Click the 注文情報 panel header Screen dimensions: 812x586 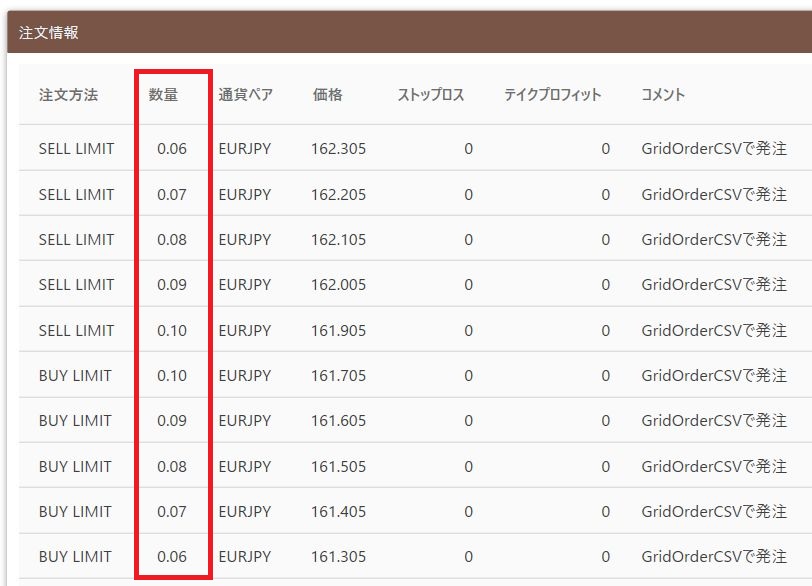(x=410, y=32)
